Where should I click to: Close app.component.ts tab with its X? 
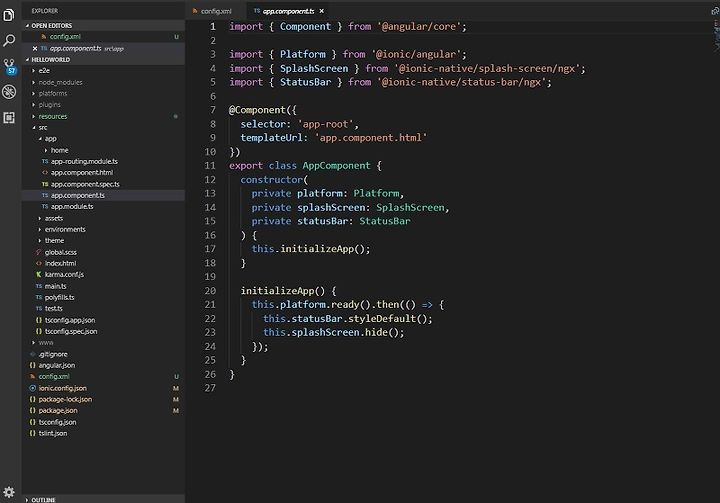coord(321,11)
